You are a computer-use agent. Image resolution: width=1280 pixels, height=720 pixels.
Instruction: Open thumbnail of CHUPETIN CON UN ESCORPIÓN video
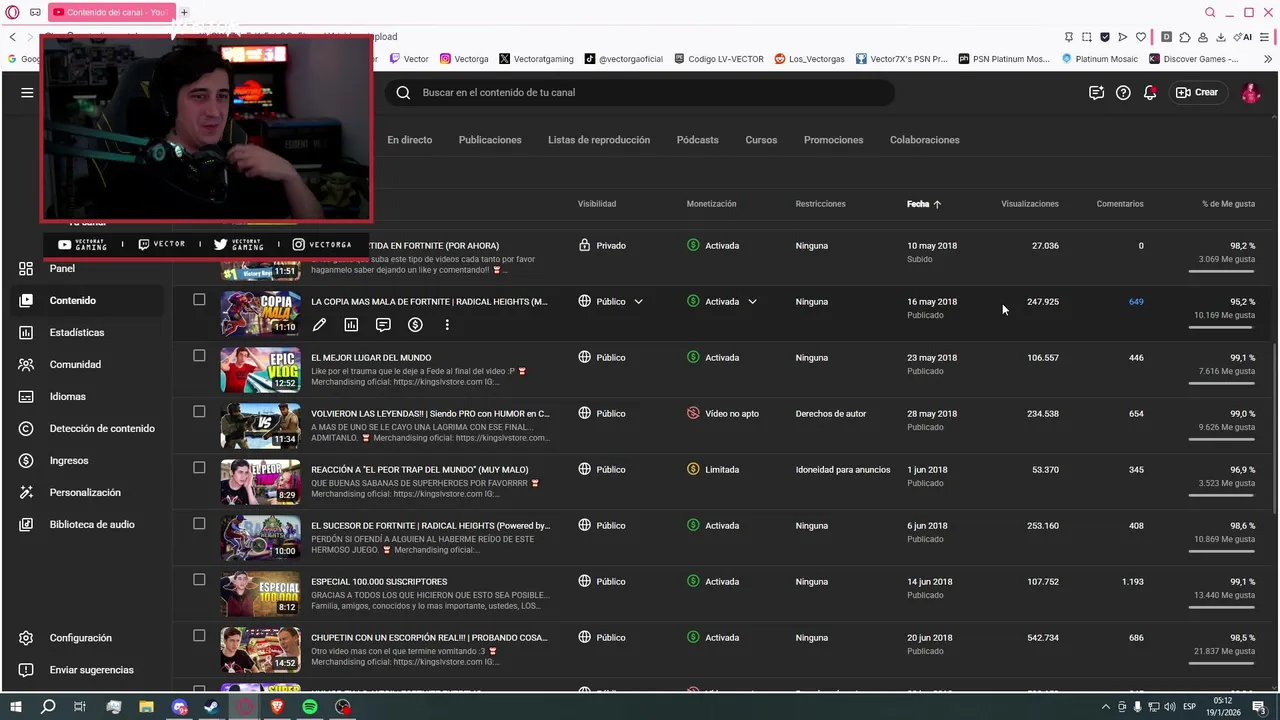[x=260, y=649]
